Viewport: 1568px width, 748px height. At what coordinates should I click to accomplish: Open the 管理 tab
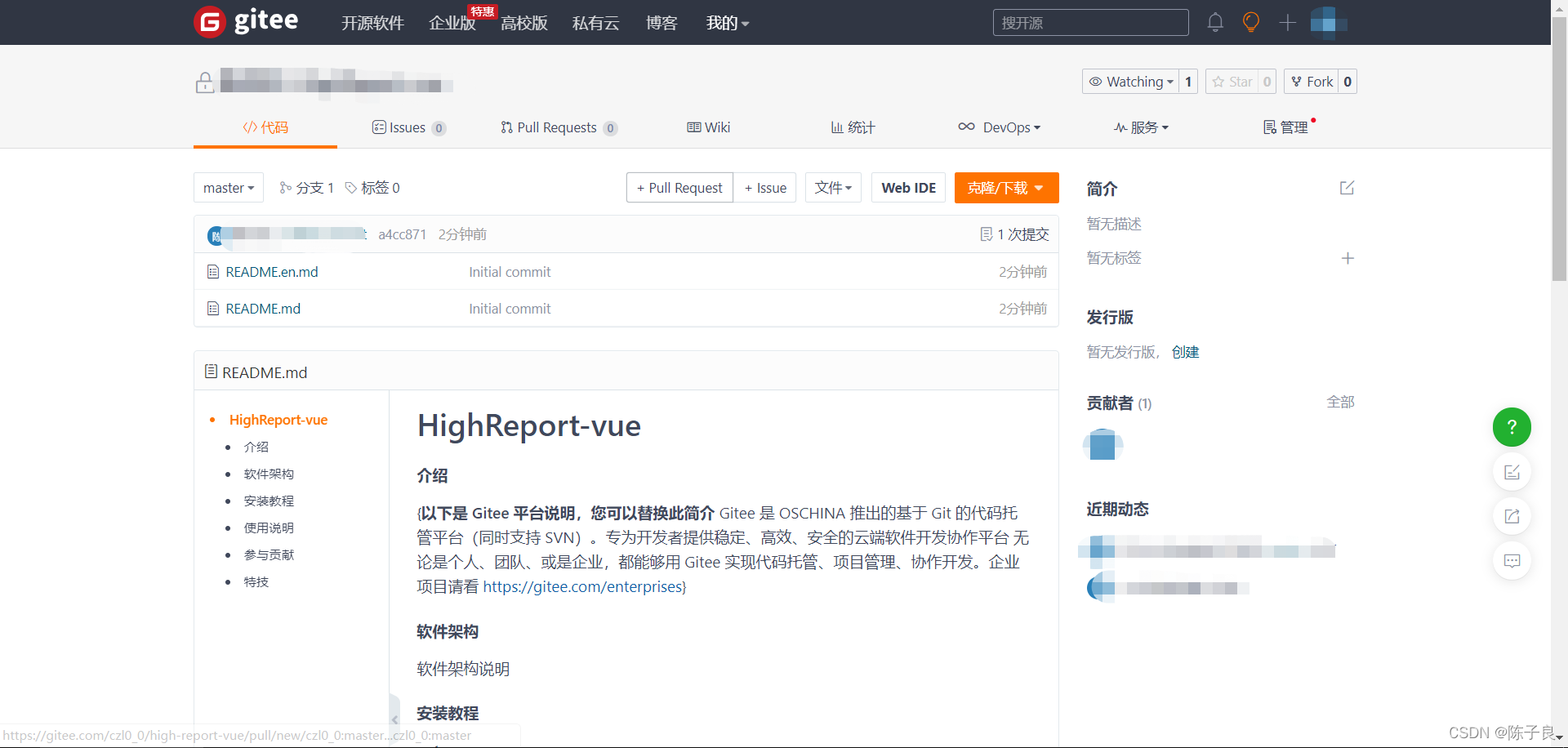point(1286,127)
